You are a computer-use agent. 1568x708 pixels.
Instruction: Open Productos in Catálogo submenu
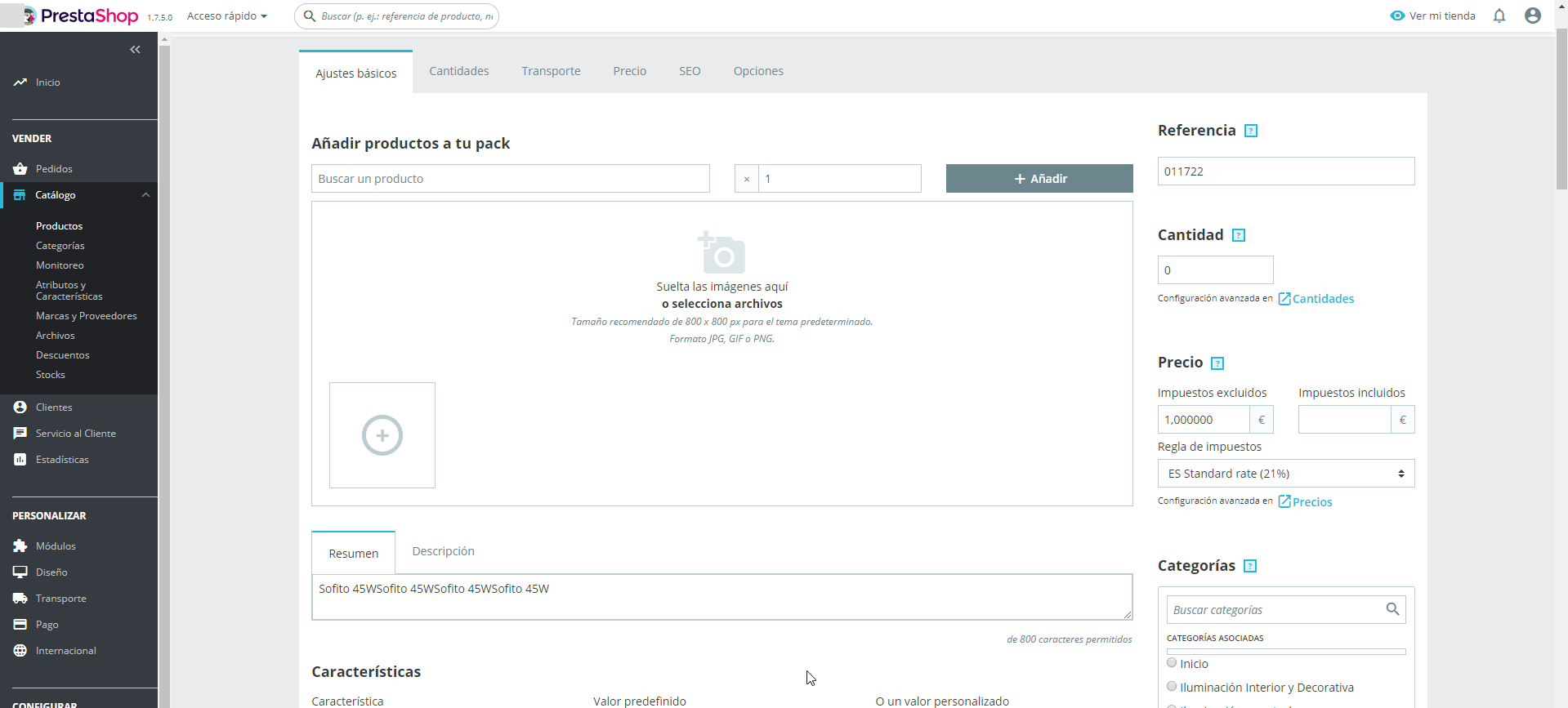(60, 226)
